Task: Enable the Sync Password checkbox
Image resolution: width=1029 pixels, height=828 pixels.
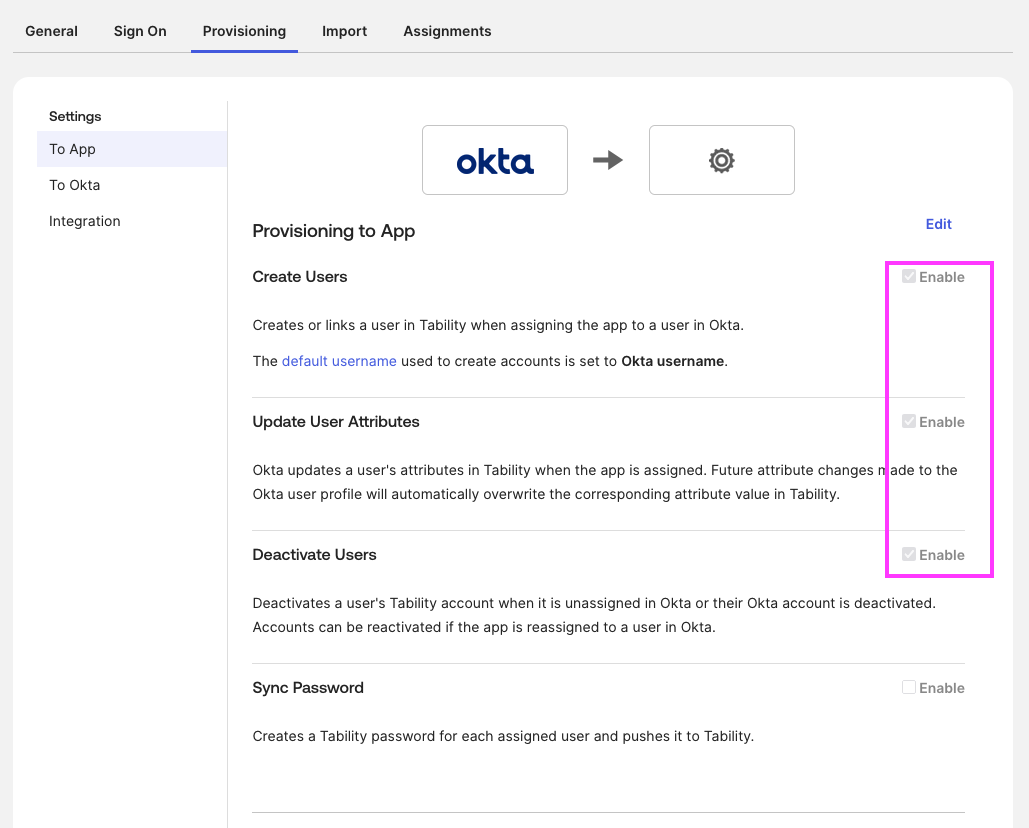Action: coord(909,688)
